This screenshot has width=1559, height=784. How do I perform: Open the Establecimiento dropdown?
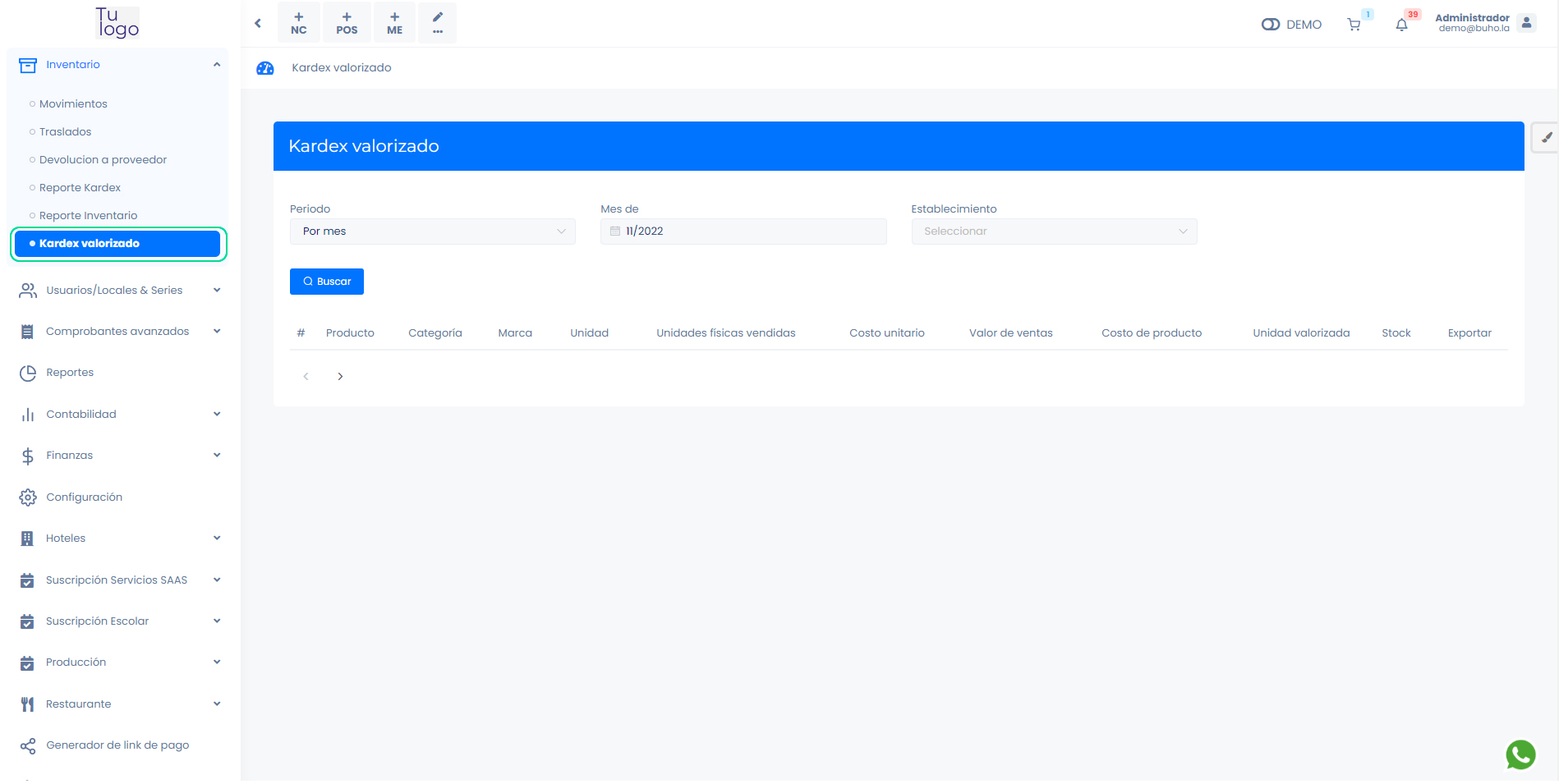coord(1053,232)
